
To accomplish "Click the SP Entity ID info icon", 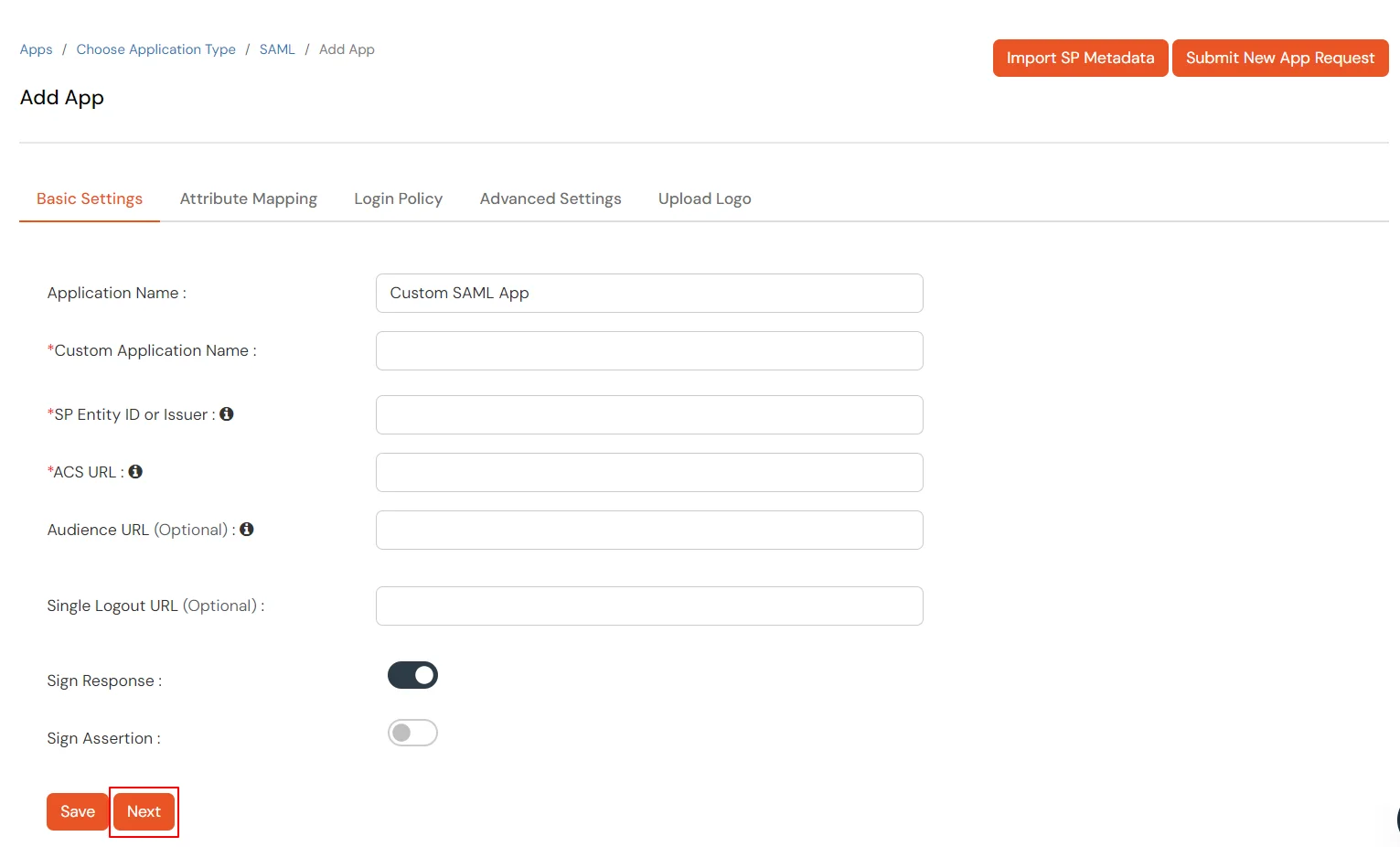I will (x=227, y=413).
